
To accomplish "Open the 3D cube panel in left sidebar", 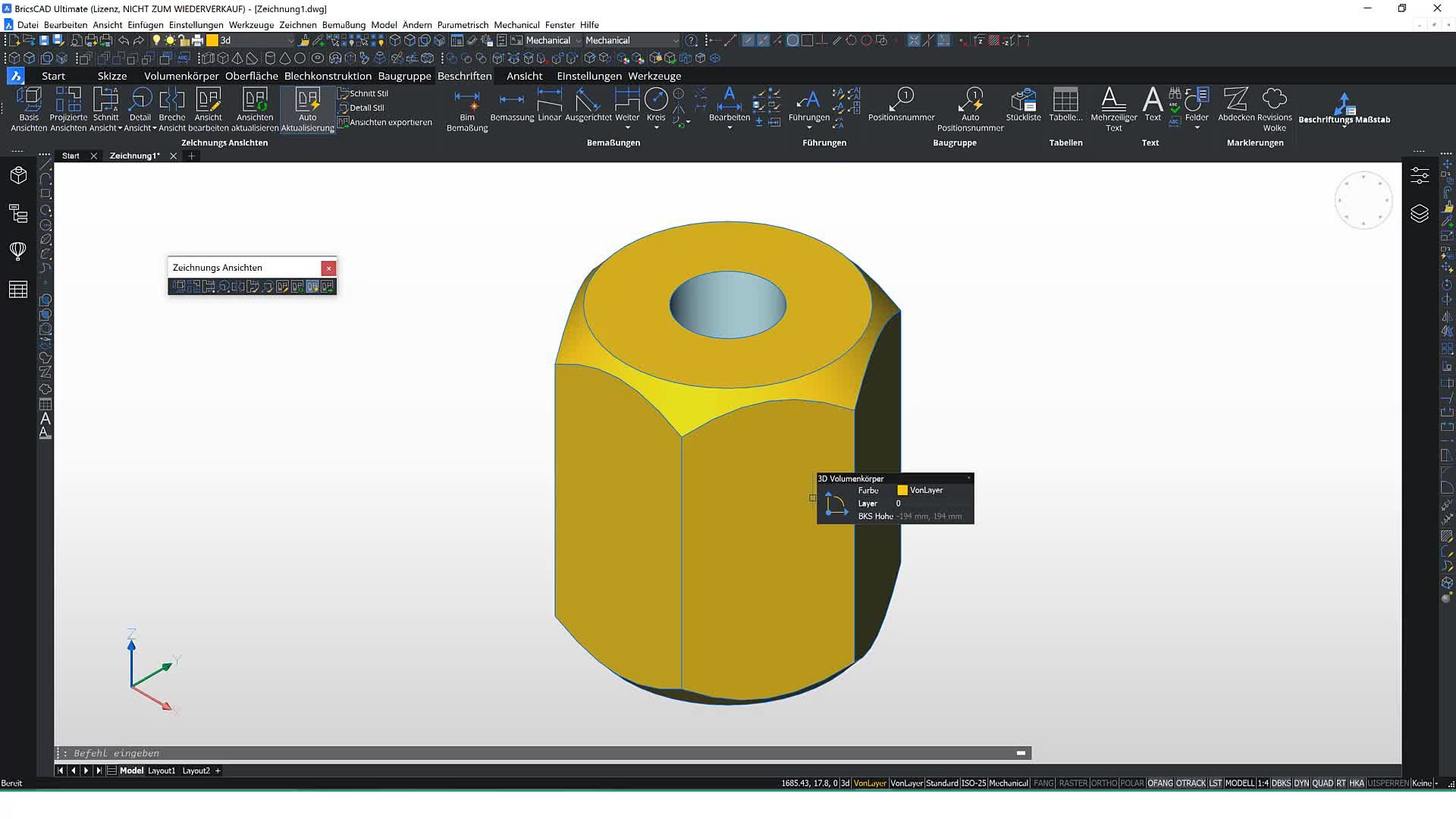I will [18, 176].
